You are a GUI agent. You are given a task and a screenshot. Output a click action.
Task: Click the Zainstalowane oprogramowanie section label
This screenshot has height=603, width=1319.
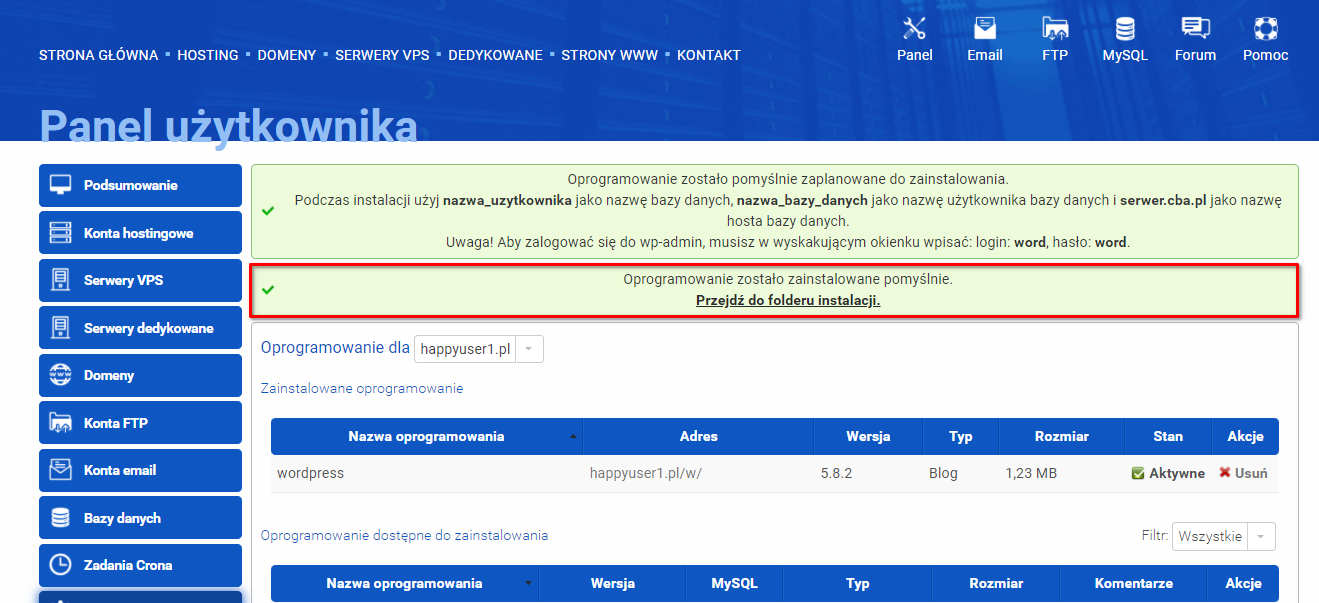coord(362,388)
